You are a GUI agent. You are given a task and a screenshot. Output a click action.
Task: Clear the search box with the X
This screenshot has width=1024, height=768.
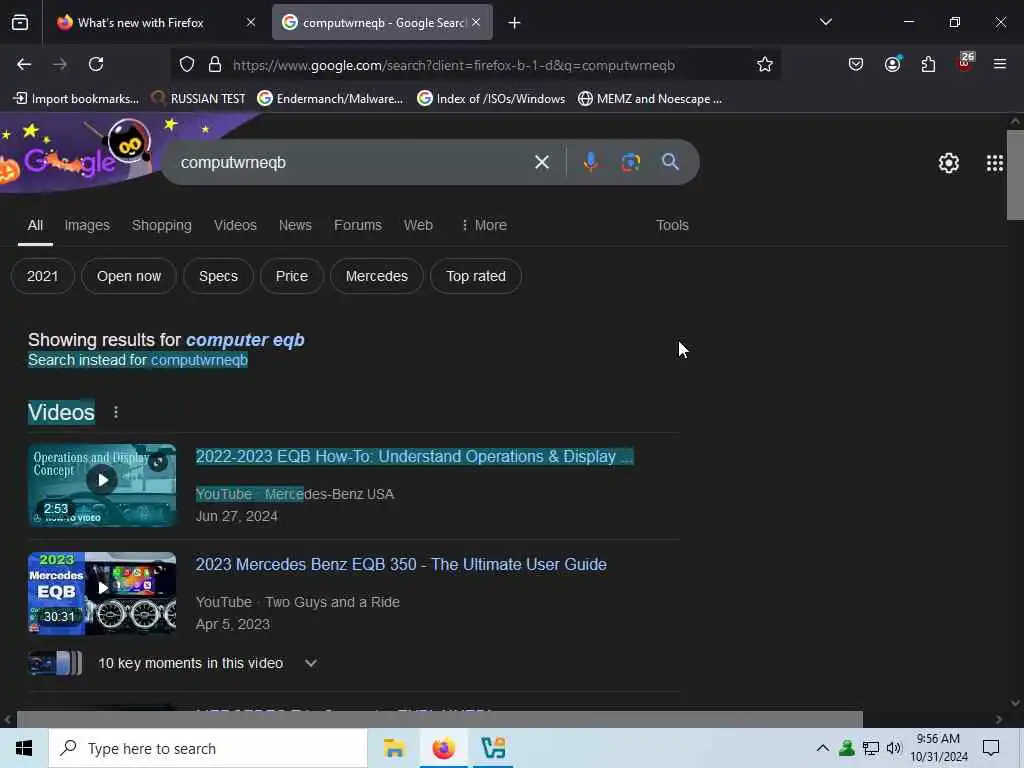click(541, 162)
